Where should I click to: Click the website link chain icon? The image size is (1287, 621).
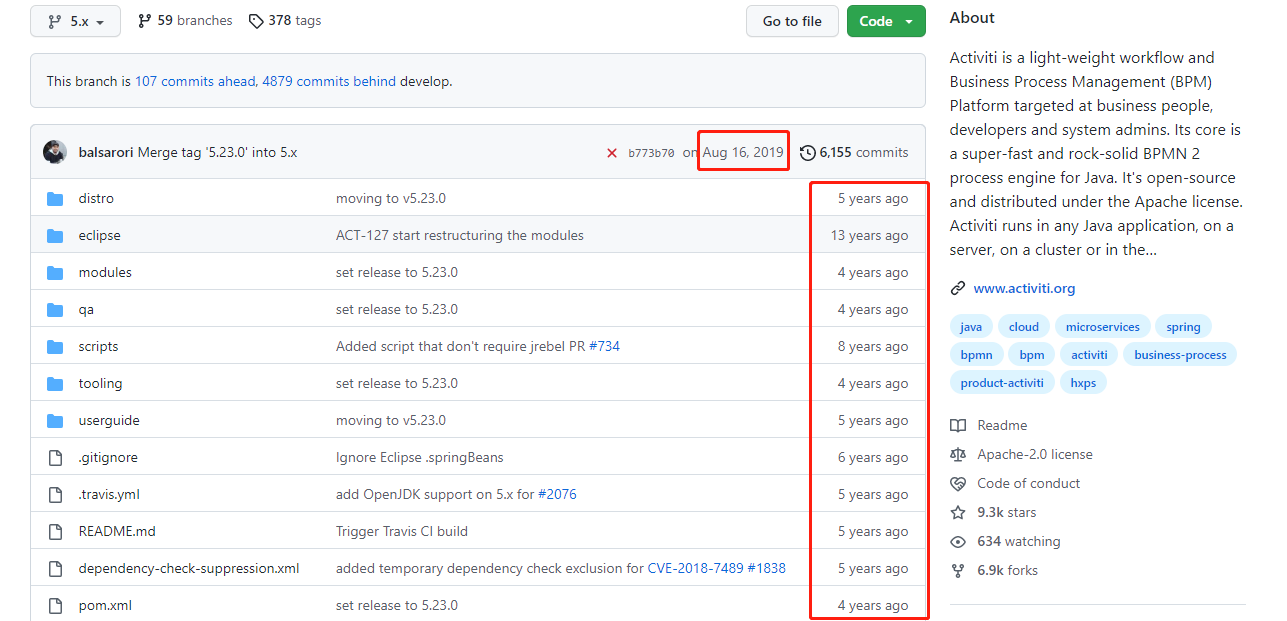958,289
